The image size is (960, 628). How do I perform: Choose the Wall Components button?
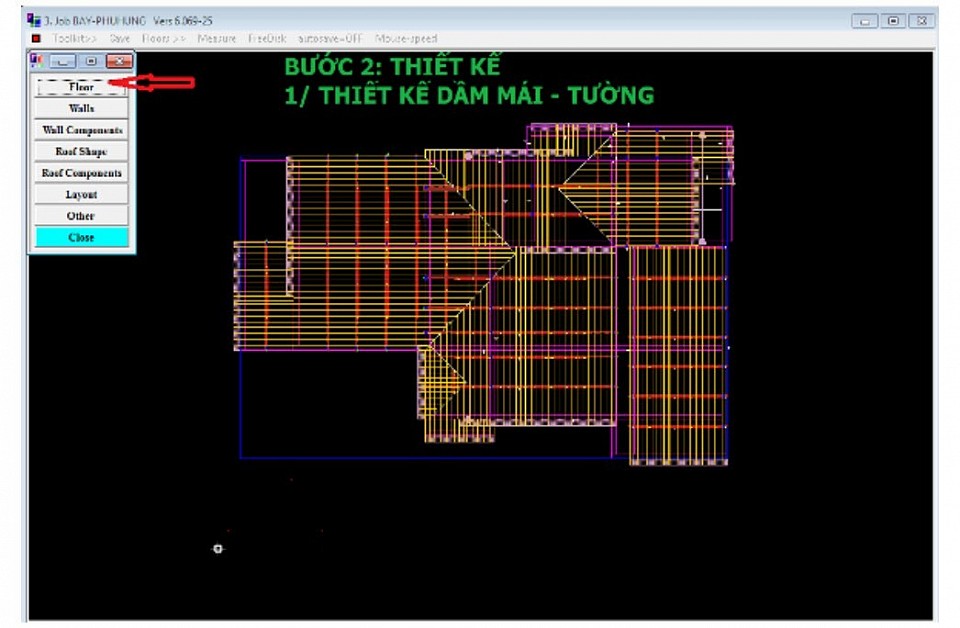[x=81, y=130]
